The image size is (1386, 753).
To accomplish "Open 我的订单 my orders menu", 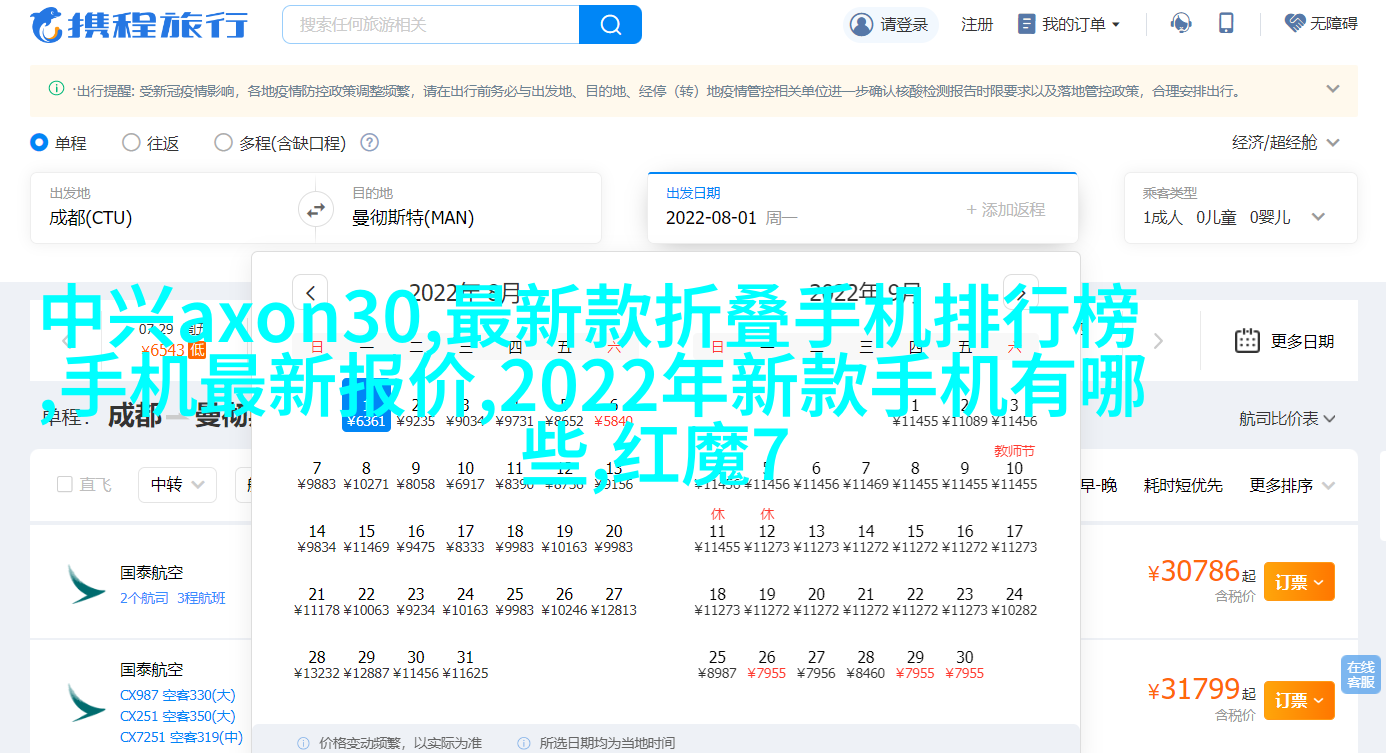I will [x=1068, y=24].
